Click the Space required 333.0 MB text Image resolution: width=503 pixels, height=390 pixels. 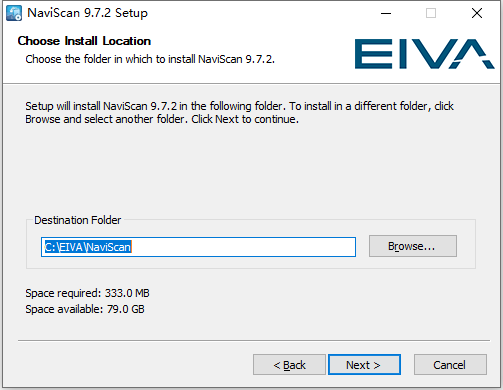(87, 293)
